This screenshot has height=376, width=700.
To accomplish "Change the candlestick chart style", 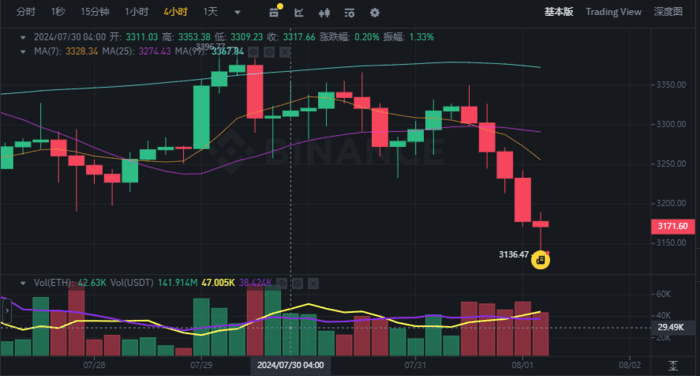I will [324, 13].
